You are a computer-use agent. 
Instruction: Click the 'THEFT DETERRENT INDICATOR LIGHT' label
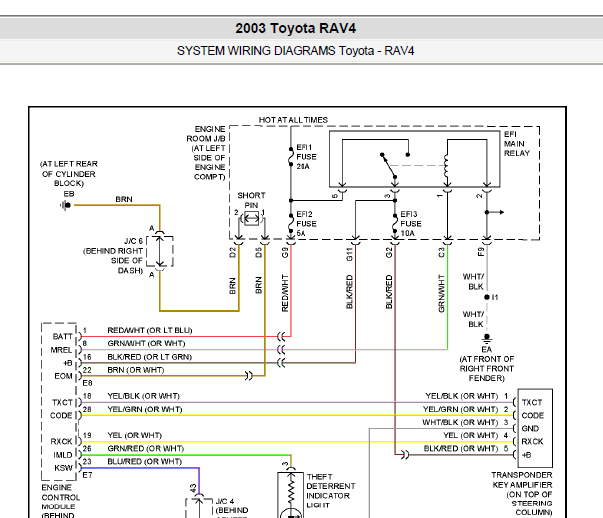[x=330, y=491]
